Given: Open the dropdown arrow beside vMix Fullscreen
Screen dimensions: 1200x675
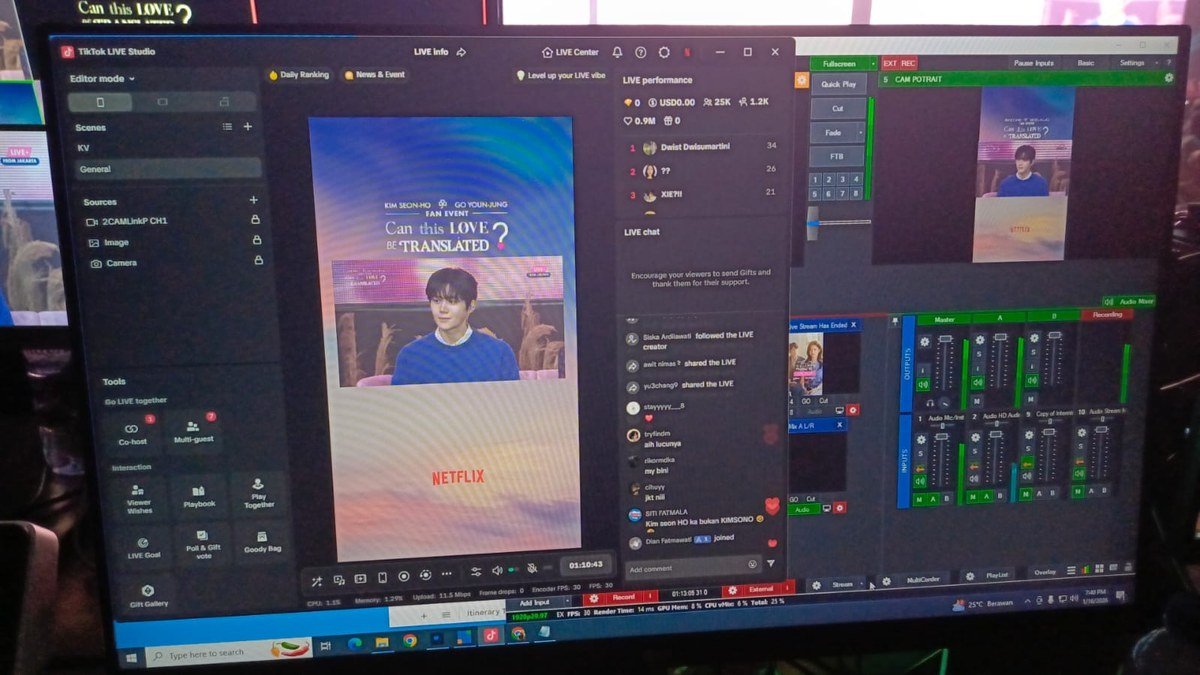Looking at the screenshot, I should click(873, 64).
